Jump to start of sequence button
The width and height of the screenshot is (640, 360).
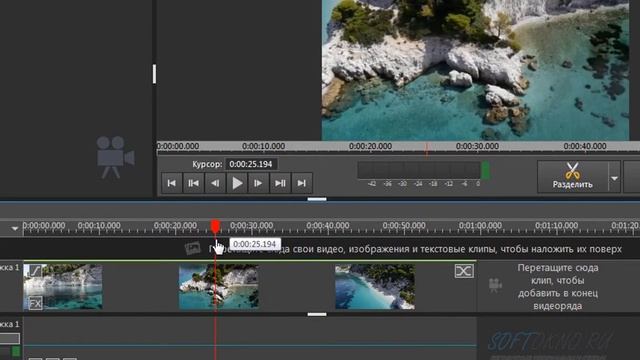pyautogui.click(x=172, y=183)
